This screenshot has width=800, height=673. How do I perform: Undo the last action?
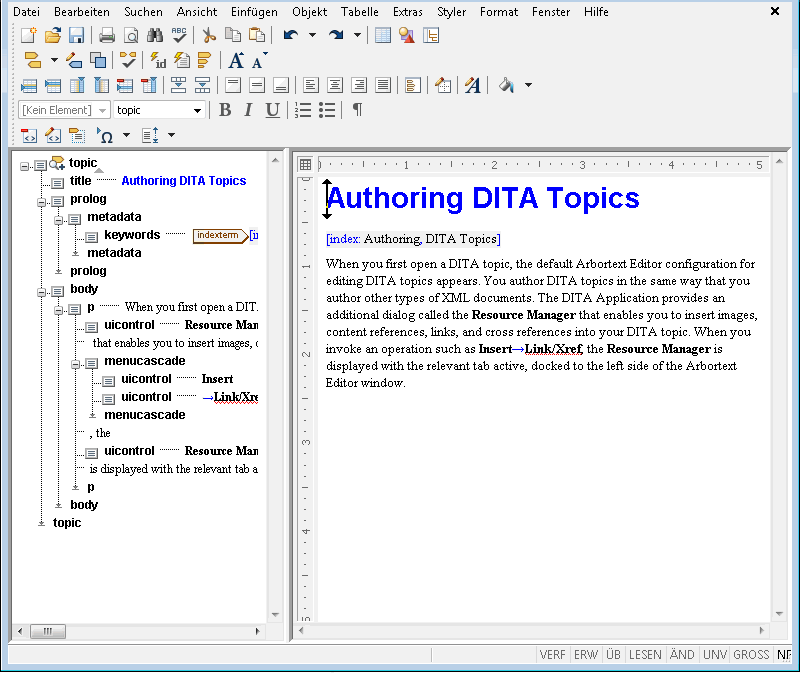pyautogui.click(x=291, y=35)
